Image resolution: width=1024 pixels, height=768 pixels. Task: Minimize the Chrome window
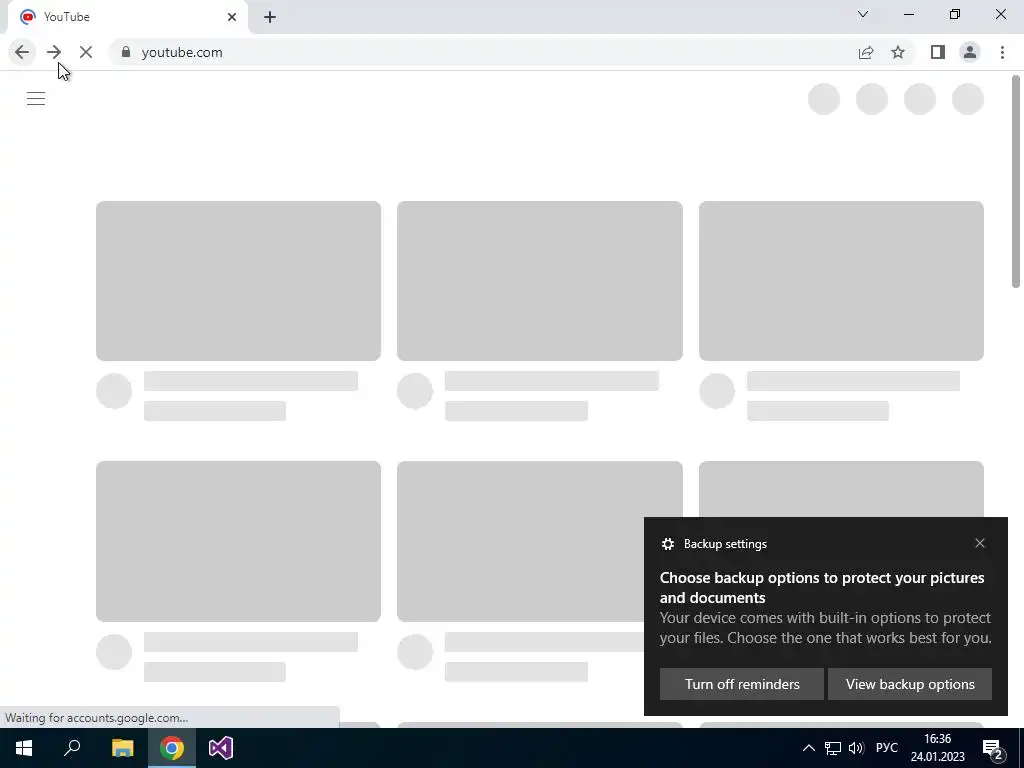click(909, 14)
